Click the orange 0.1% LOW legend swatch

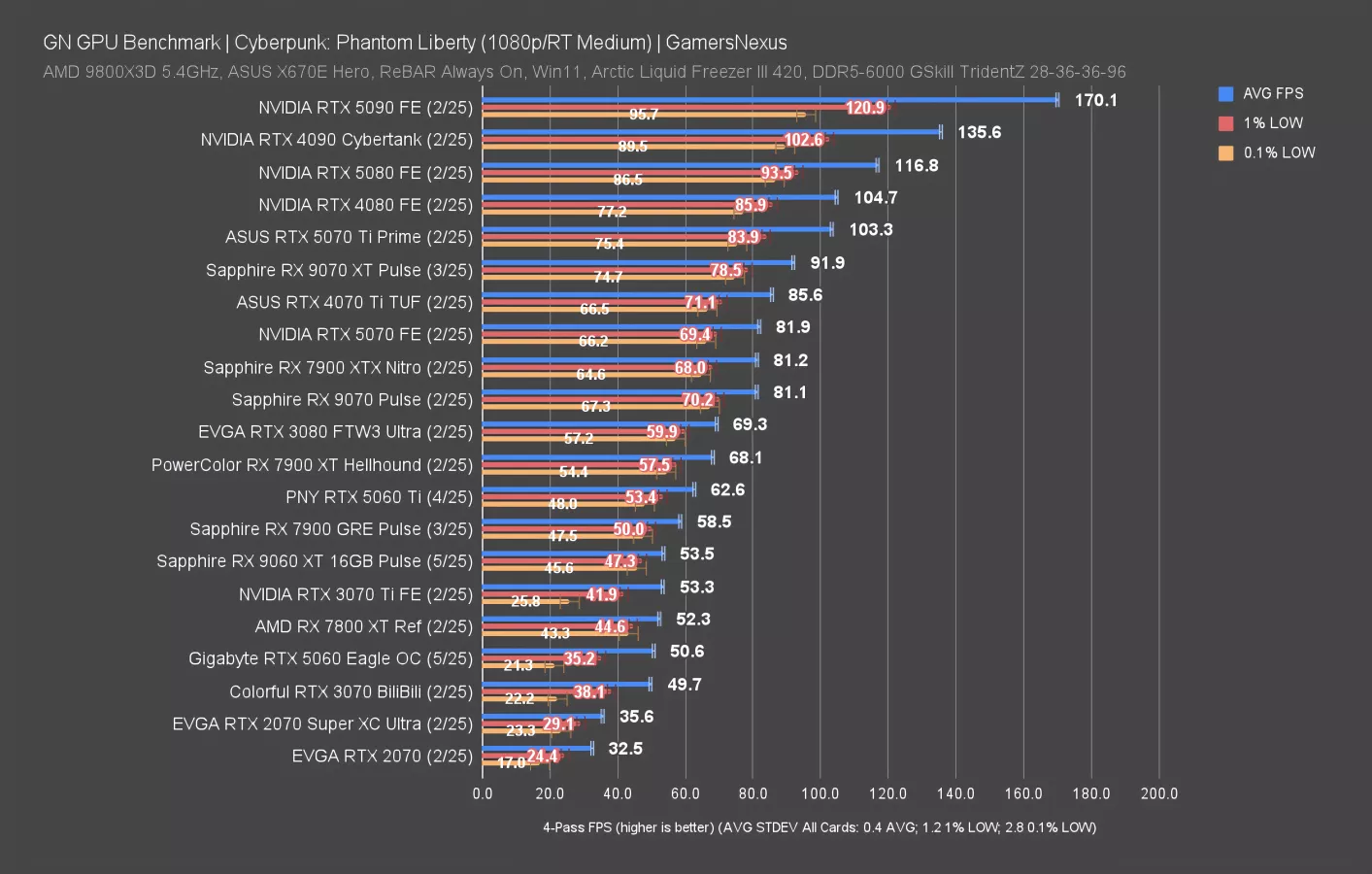click(1225, 152)
